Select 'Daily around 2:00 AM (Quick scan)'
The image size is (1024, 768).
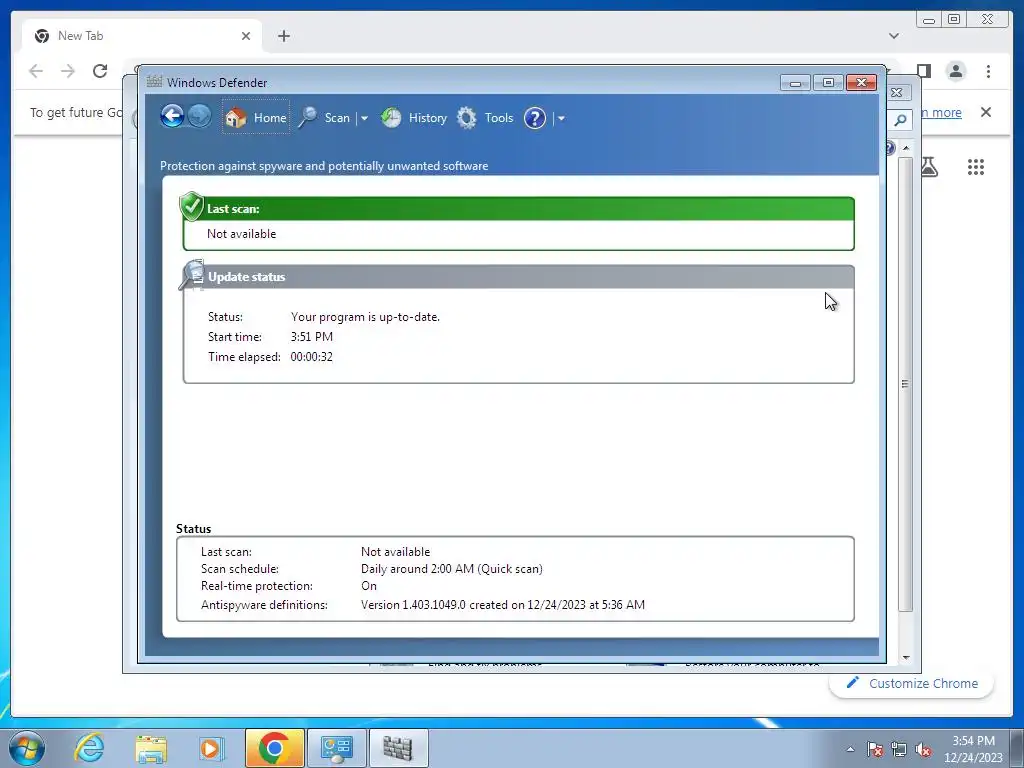pyautogui.click(x=452, y=569)
